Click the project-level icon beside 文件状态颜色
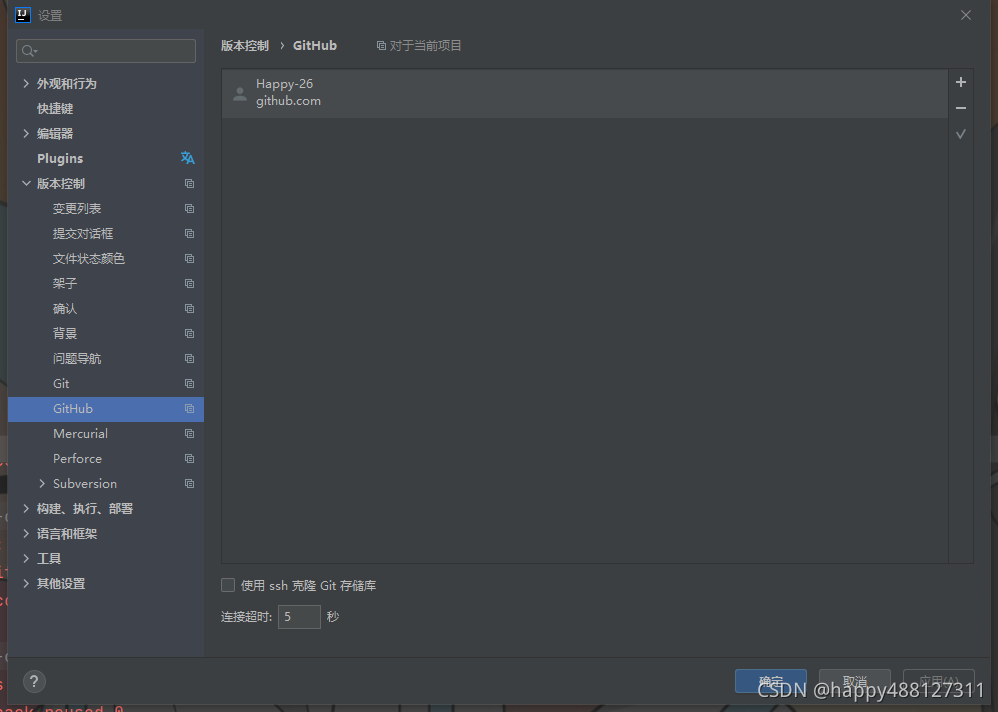This screenshot has width=998, height=712. [189, 258]
